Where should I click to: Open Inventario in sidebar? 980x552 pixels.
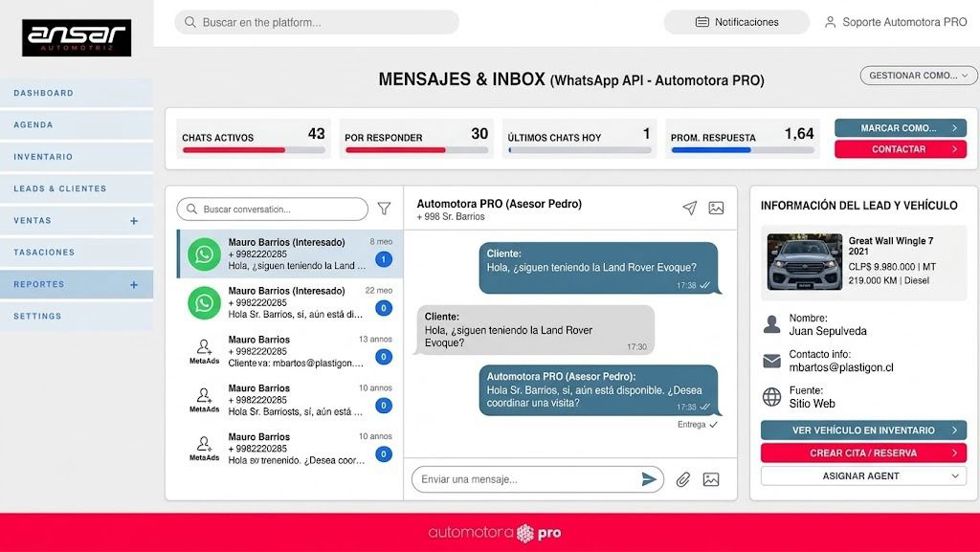tap(76, 157)
